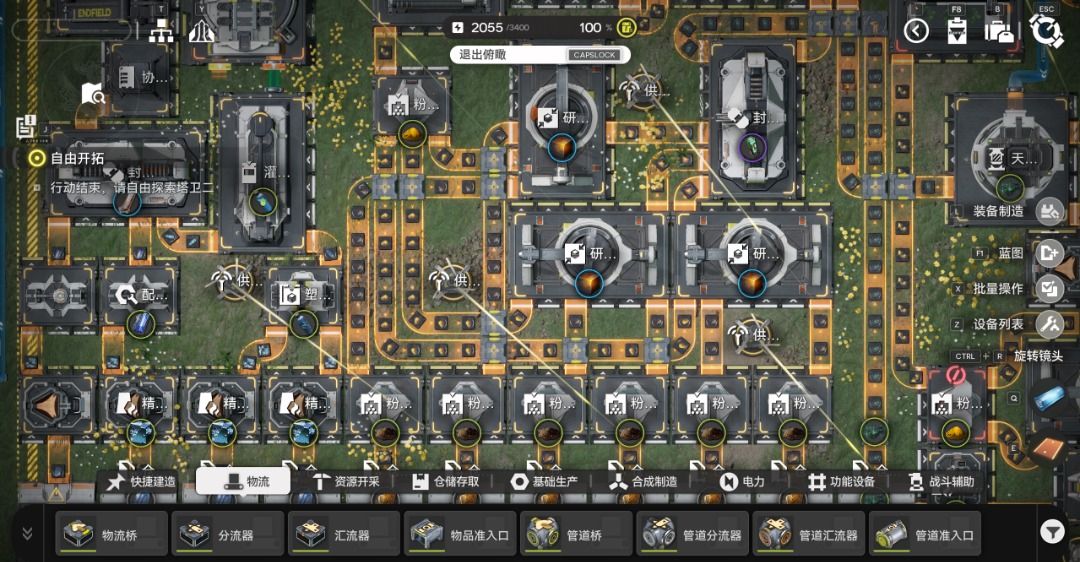Click the yellow power battery icon
This screenshot has width=1080, height=562.
[625, 28]
